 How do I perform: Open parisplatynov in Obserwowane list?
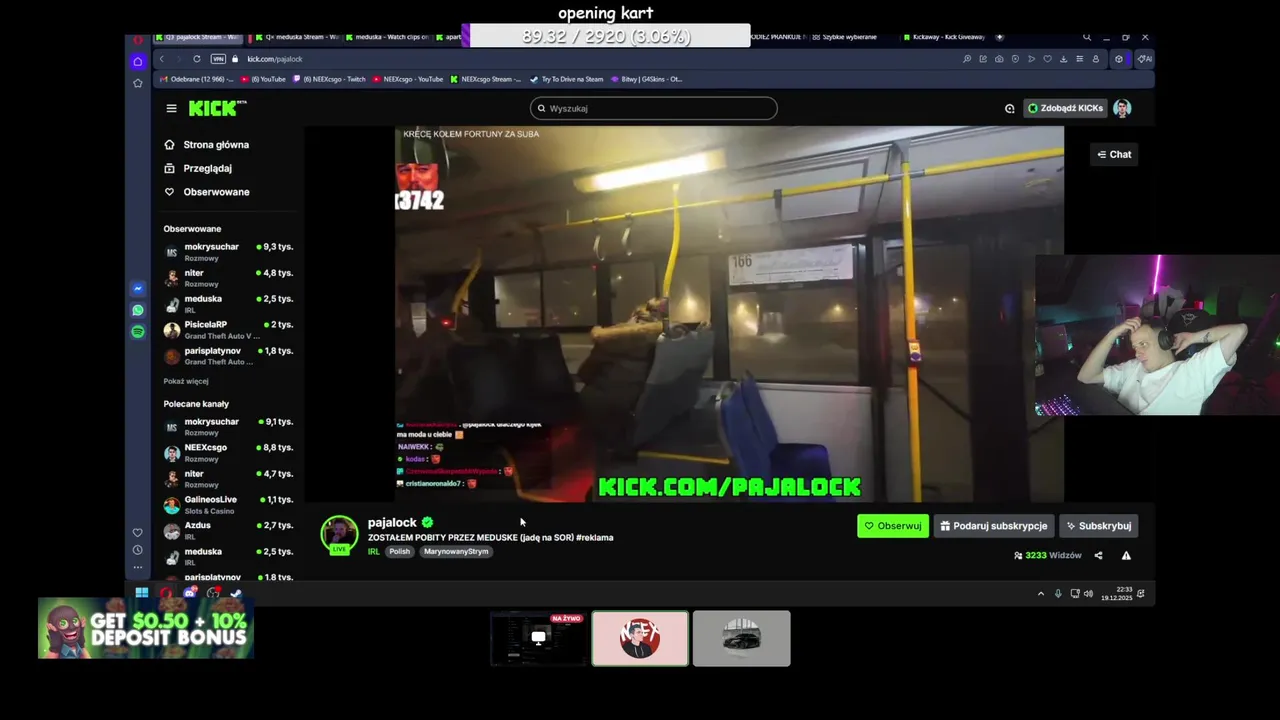228,355
